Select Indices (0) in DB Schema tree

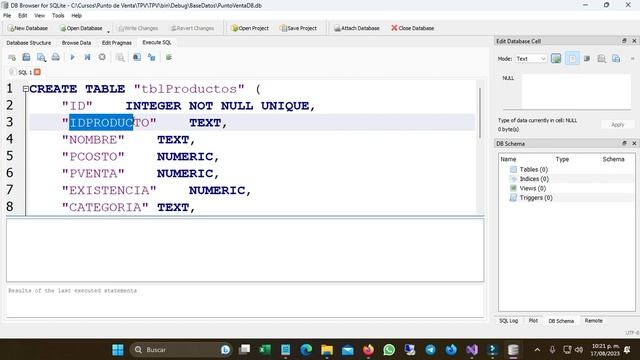[x=534, y=179]
